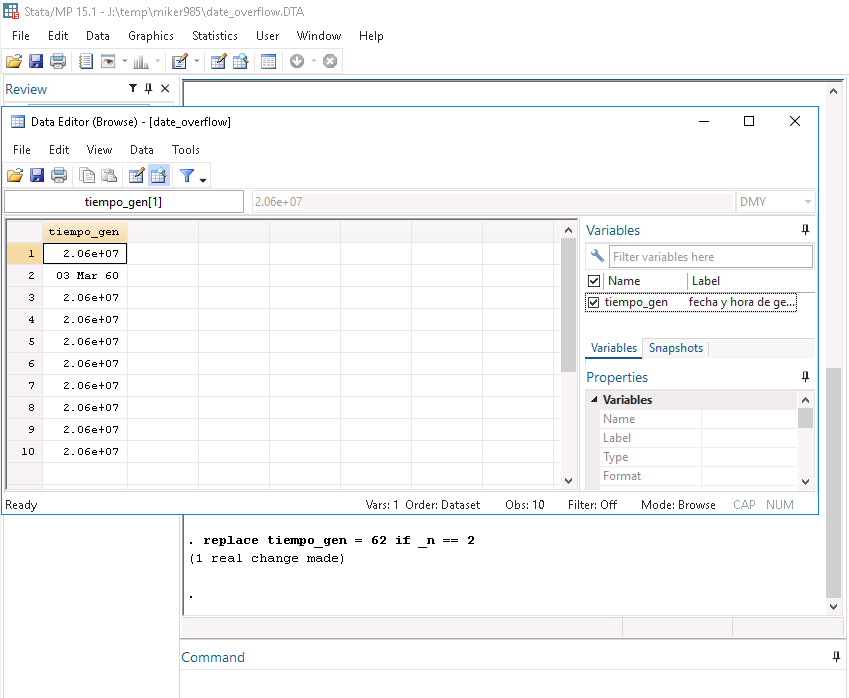The width and height of the screenshot is (849, 698).
Task: Switch to Edit mode icon in Data Editor
Action: coord(136,175)
